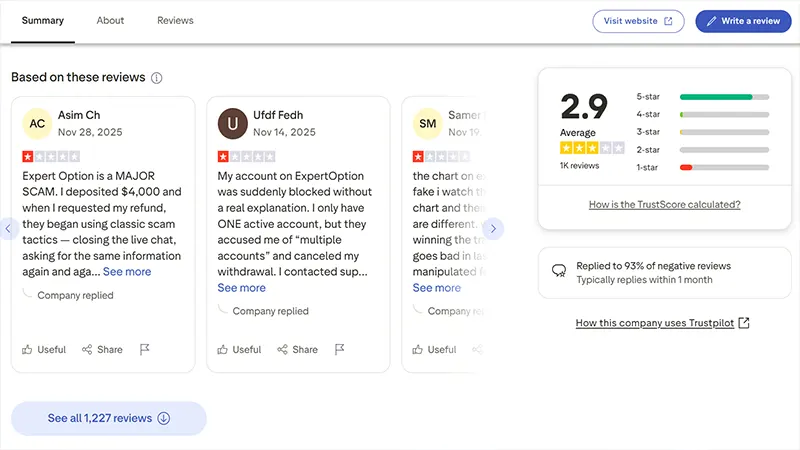
Task: Click the Ufdf Fedh reviewer name
Action: click(x=278, y=115)
